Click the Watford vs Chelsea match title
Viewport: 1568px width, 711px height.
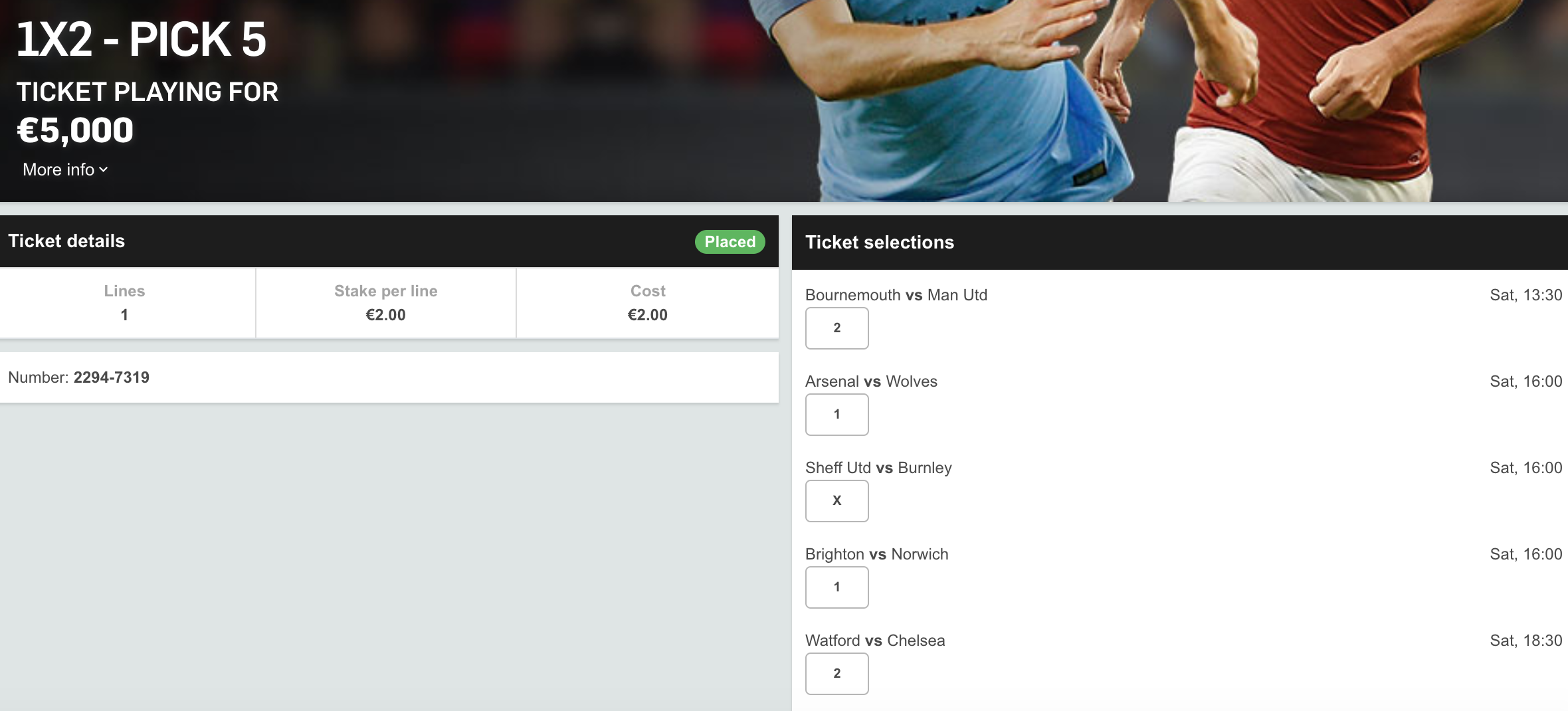875,641
